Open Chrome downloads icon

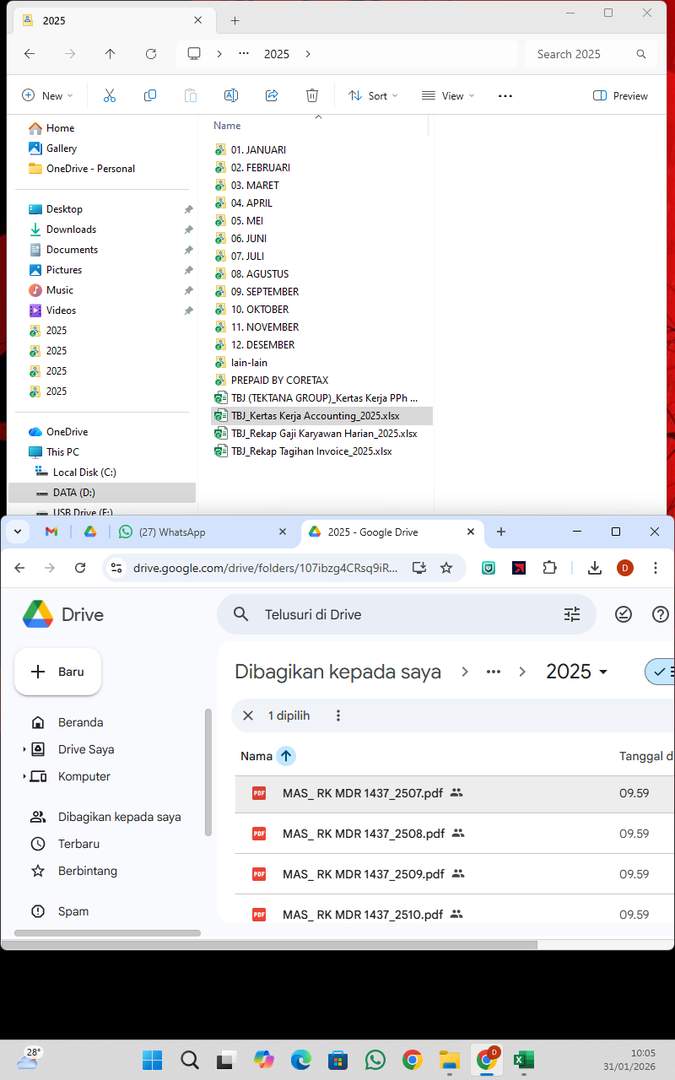[594, 568]
